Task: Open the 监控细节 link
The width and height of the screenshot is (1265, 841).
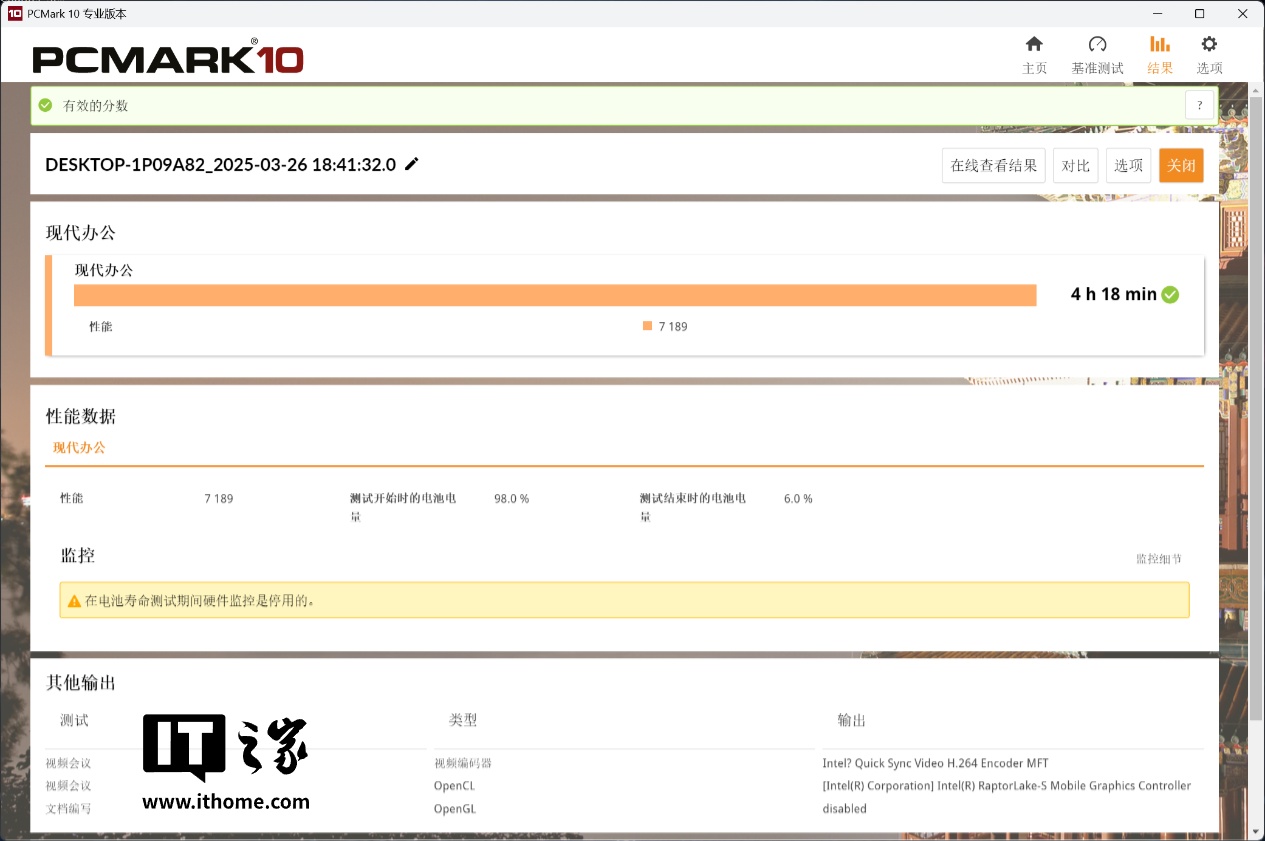Action: tap(1158, 559)
